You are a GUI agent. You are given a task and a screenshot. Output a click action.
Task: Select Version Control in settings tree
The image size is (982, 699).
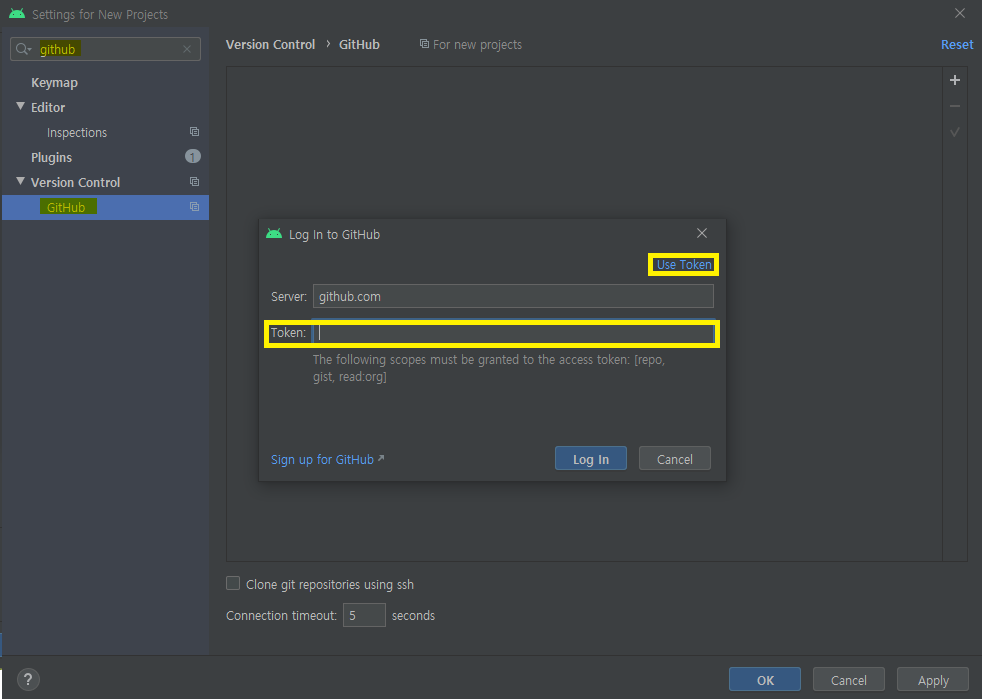coord(75,183)
